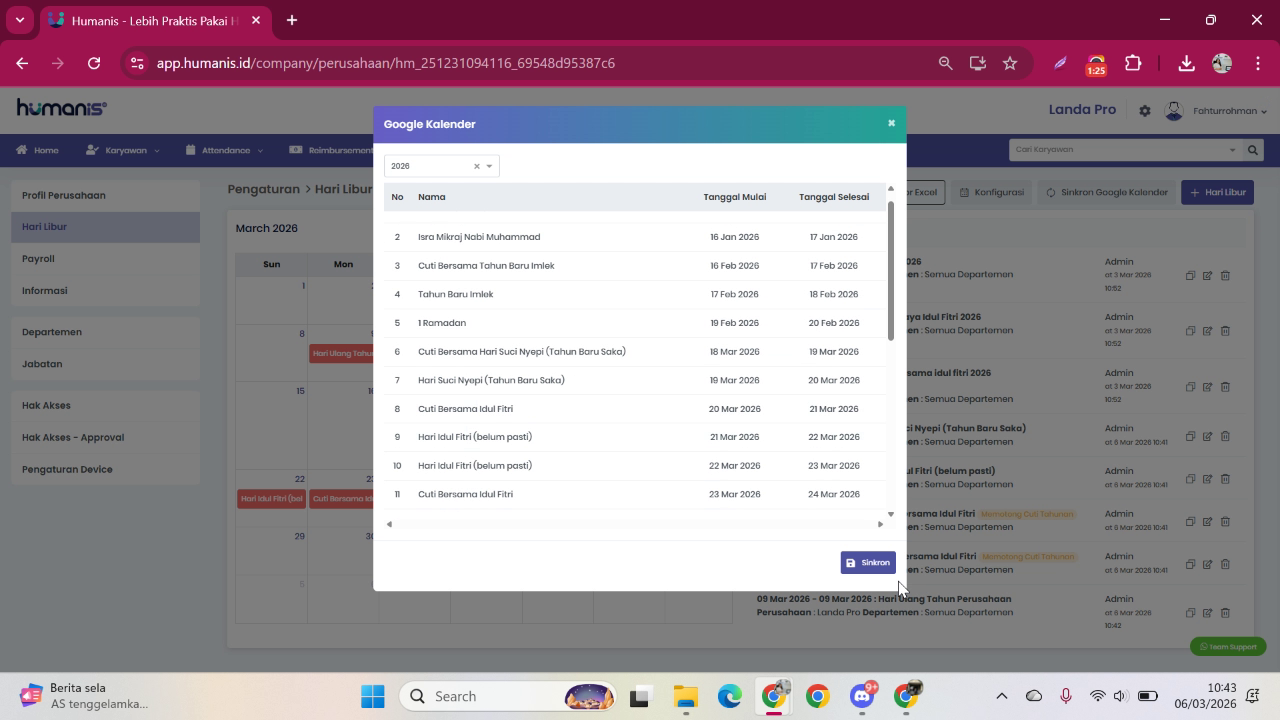This screenshot has width=1280, height=720.
Task: Open the browser zoom magnifier icon
Action: click(945, 63)
